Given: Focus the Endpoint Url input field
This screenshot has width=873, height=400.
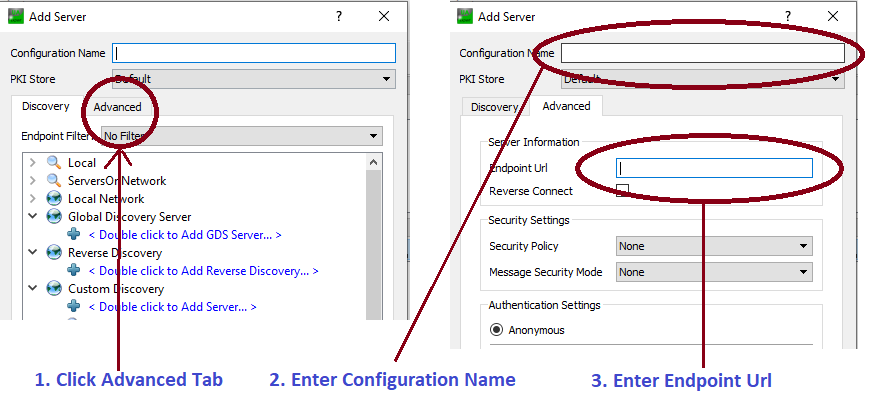Looking at the screenshot, I should tap(714, 168).
